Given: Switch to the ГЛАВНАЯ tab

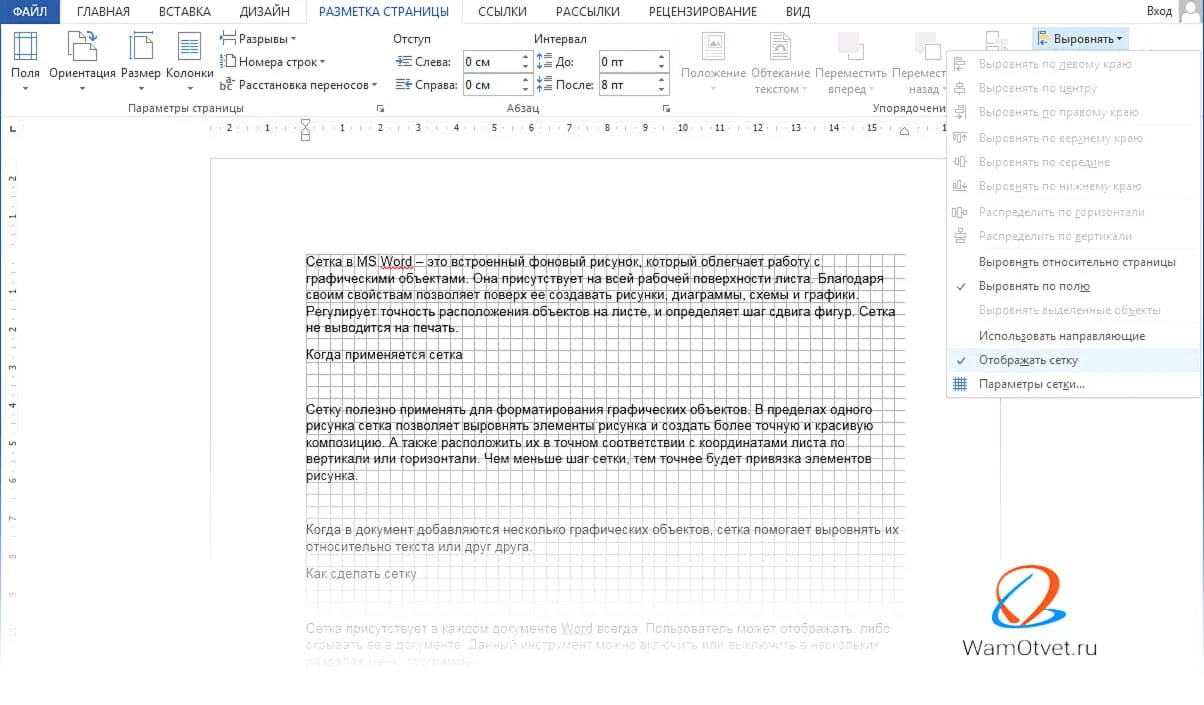Looking at the screenshot, I should coord(103,12).
